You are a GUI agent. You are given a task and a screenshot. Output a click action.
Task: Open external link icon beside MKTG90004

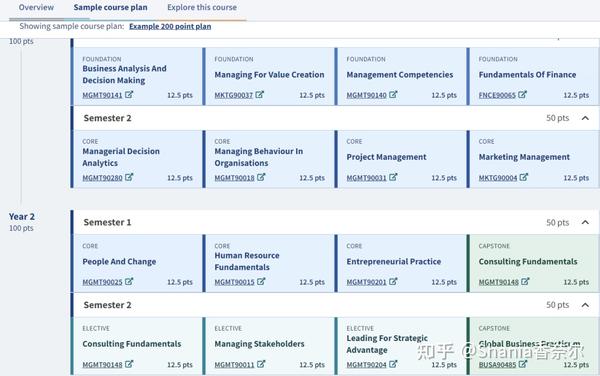523,177
